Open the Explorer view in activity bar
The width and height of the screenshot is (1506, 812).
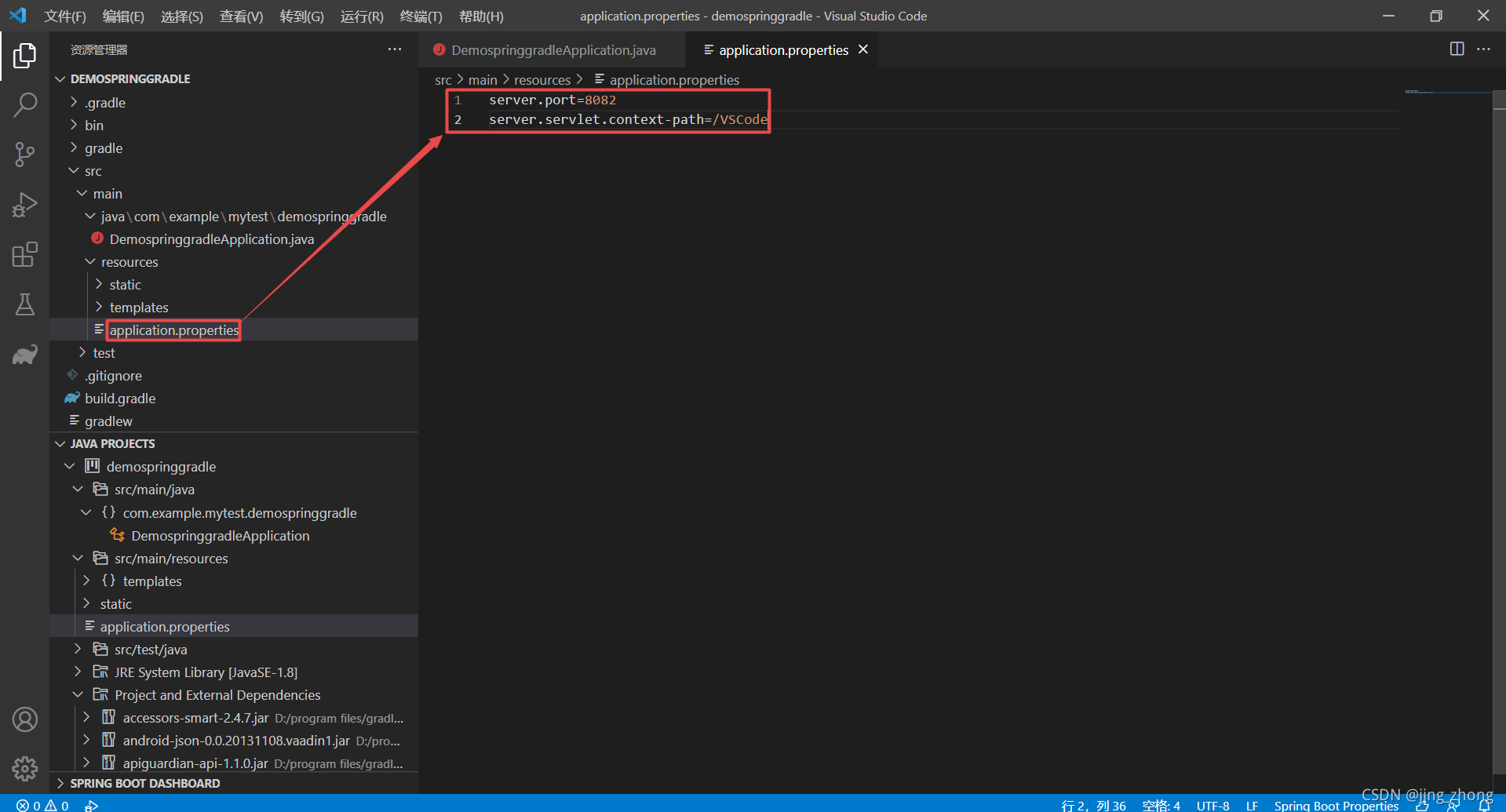pos(24,55)
